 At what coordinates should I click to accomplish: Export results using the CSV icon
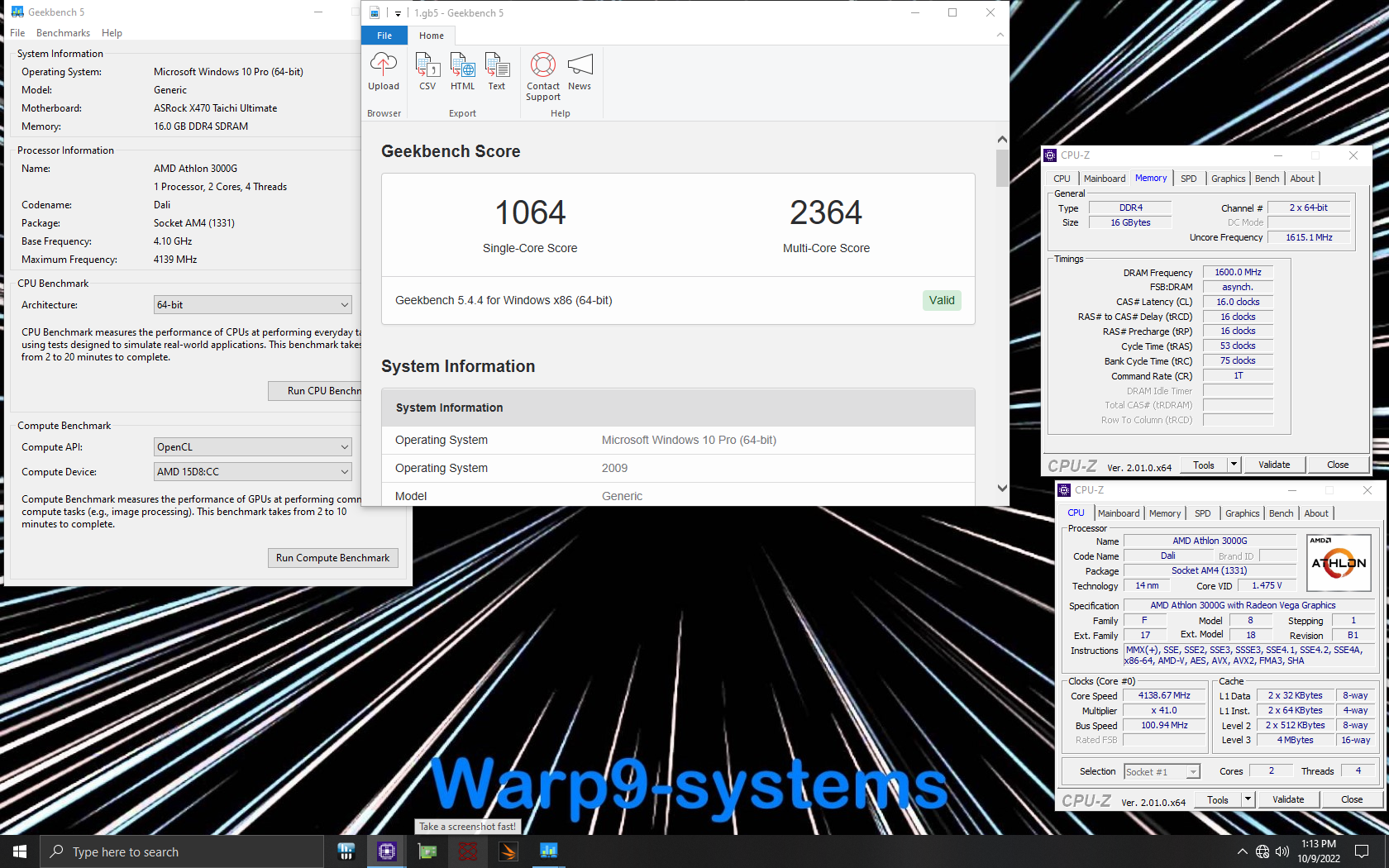427,64
